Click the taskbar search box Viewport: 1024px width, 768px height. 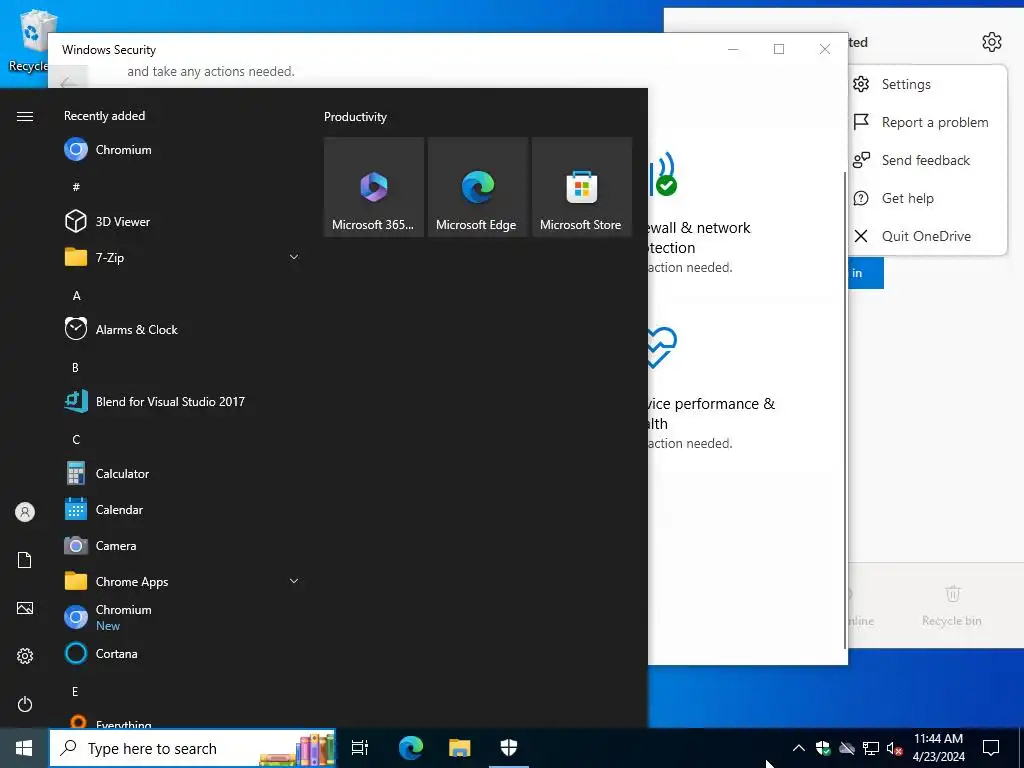(x=193, y=748)
